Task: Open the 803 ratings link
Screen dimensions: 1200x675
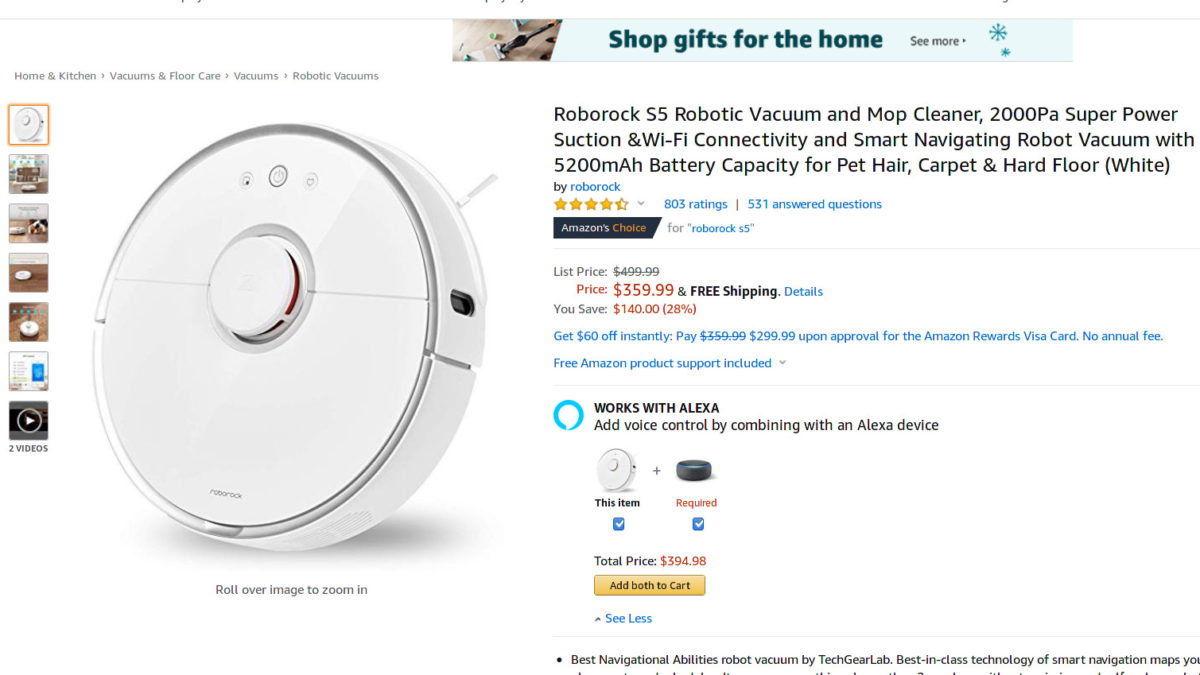Action: [x=695, y=204]
